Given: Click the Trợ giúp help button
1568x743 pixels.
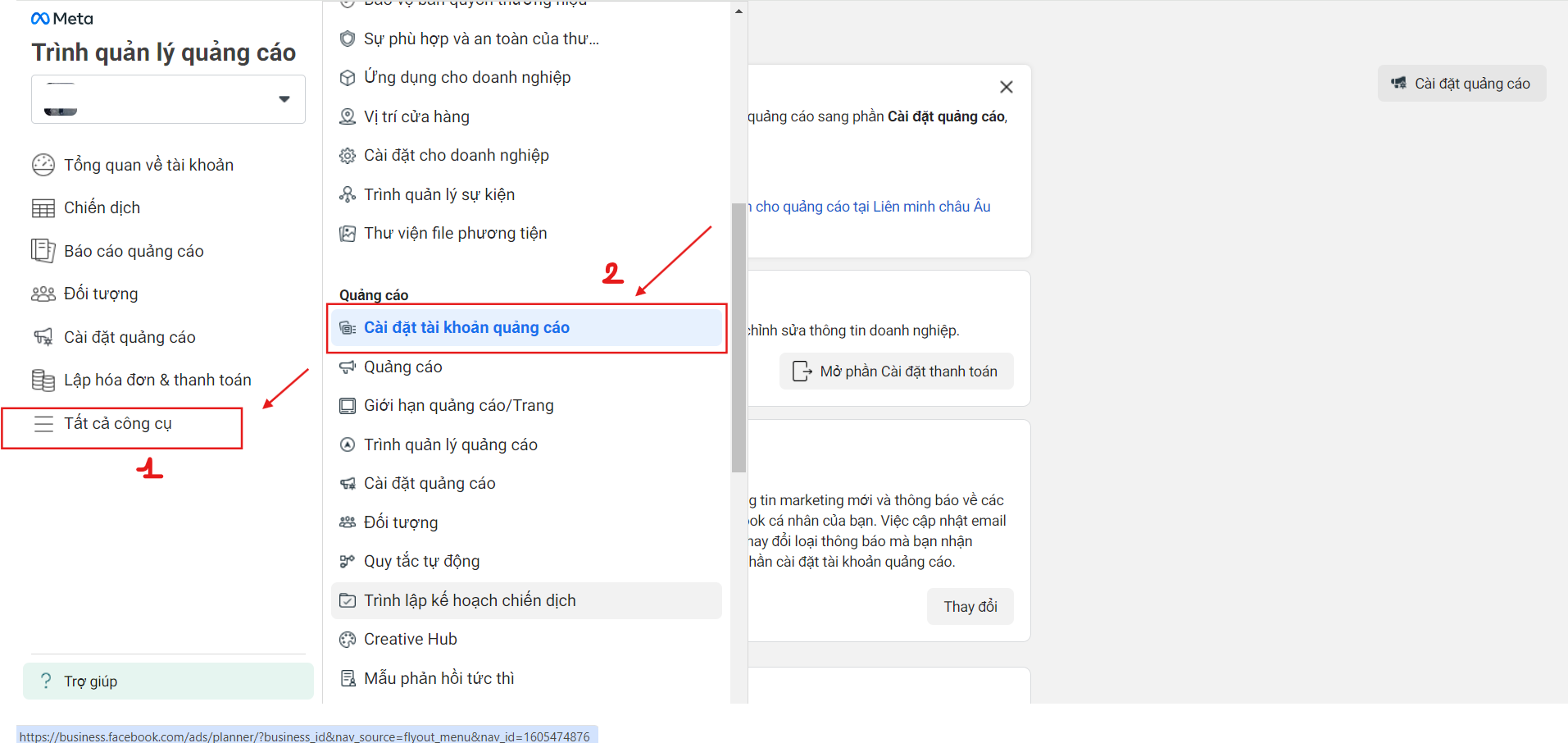Looking at the screenshot, I should pyautogui.click(x=168, y=681).
